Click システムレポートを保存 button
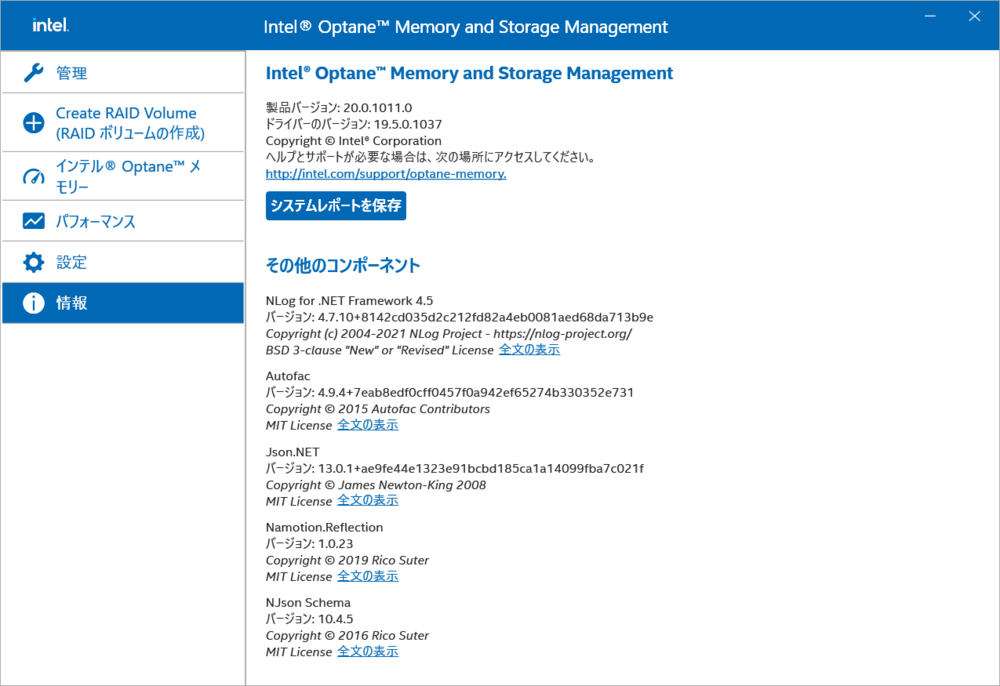Image resolution: width=1000 pixels, height=686 pixels. tap(336, 205)
